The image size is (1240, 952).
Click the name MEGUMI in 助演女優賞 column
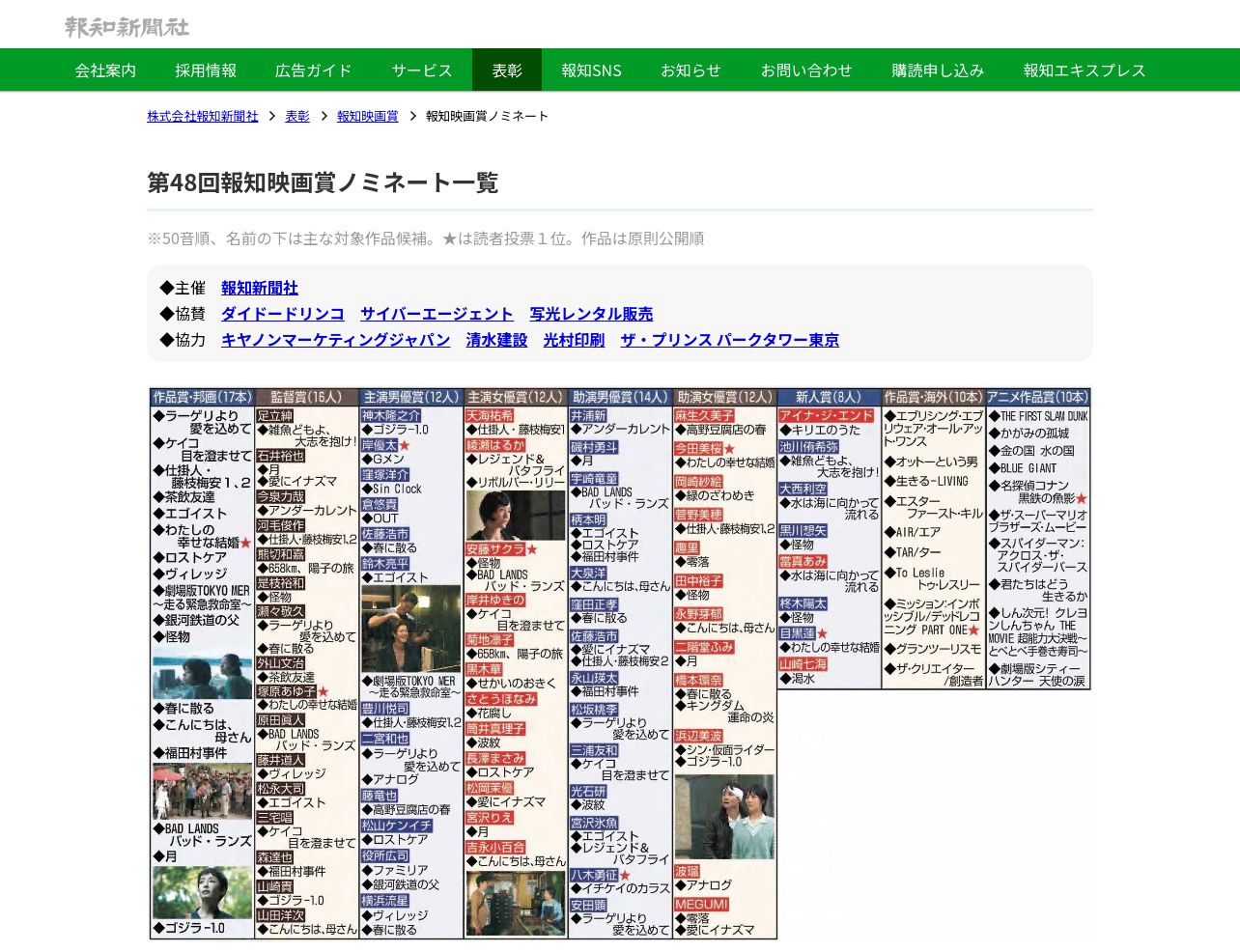(x=701, y=905)
